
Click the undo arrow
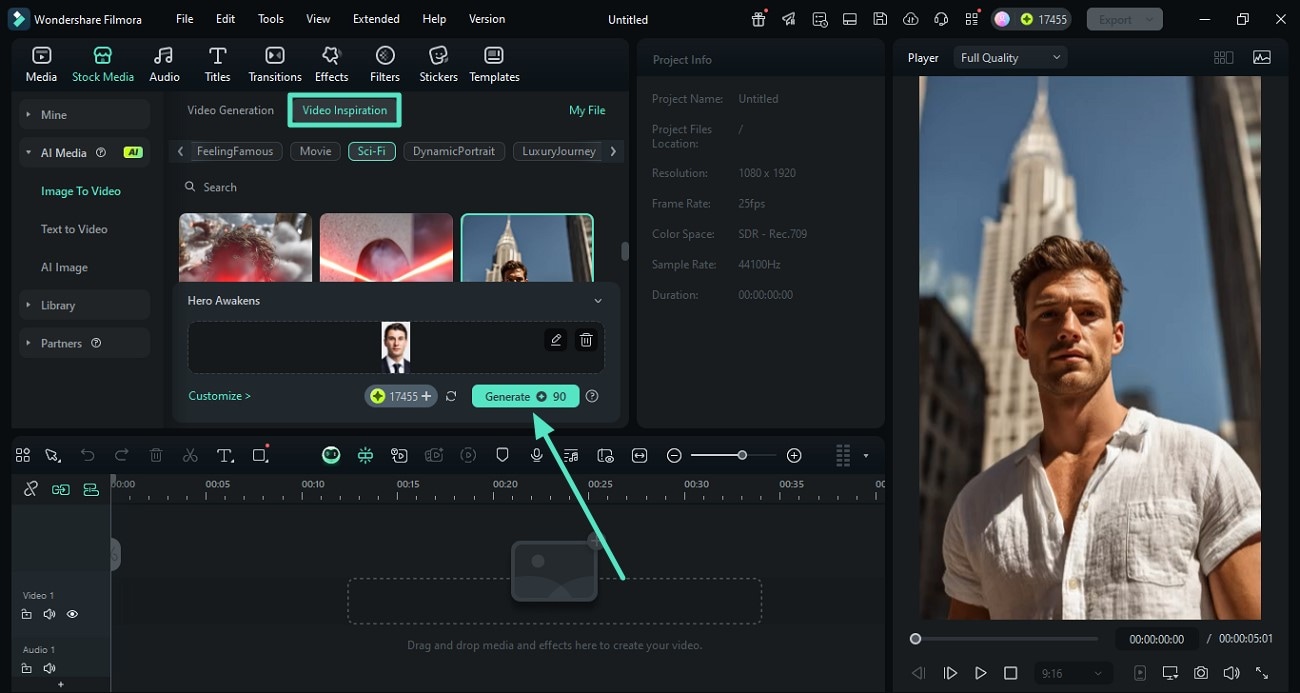point(87,455)
